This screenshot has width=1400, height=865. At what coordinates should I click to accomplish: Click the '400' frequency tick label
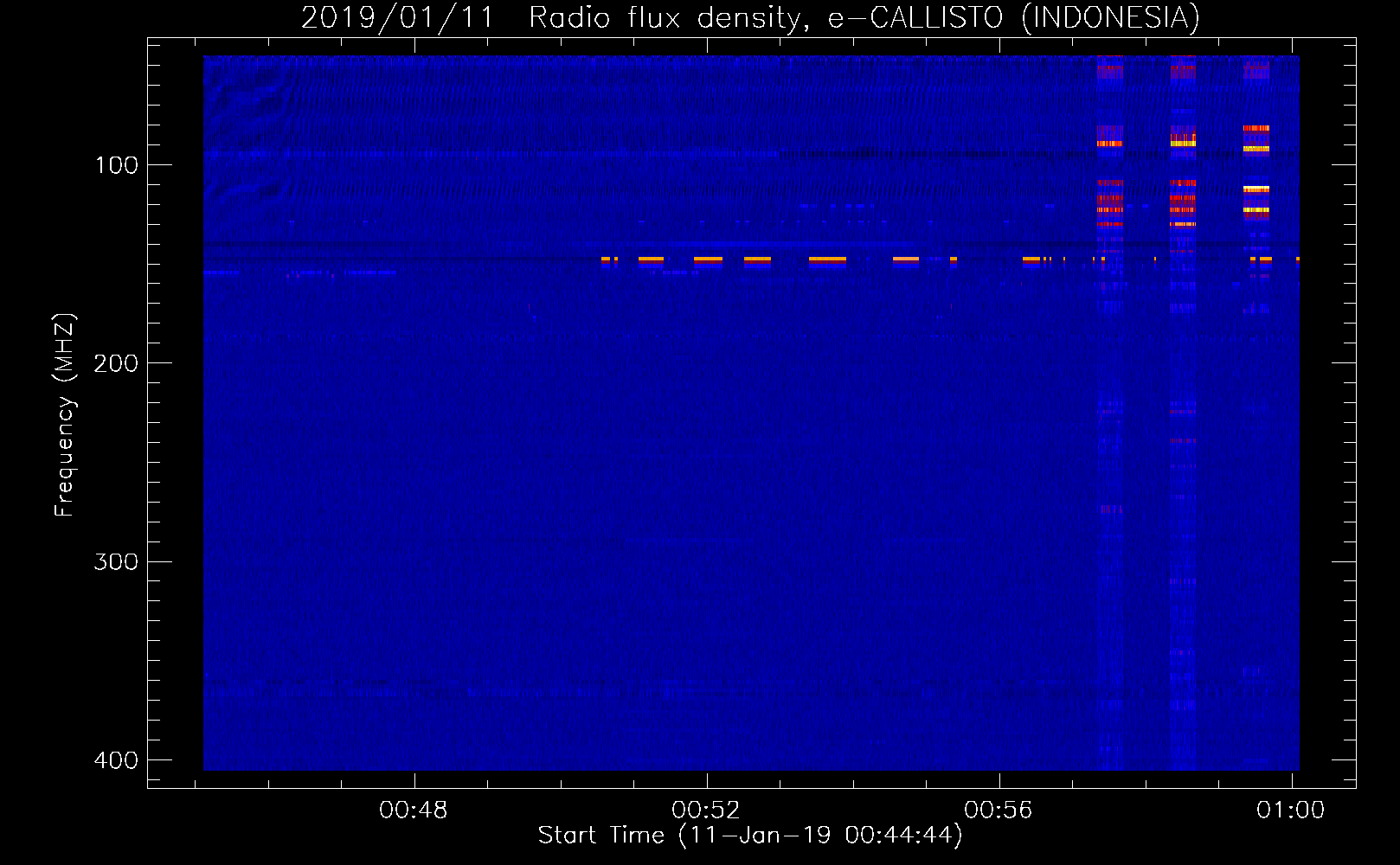pos(116,760)
